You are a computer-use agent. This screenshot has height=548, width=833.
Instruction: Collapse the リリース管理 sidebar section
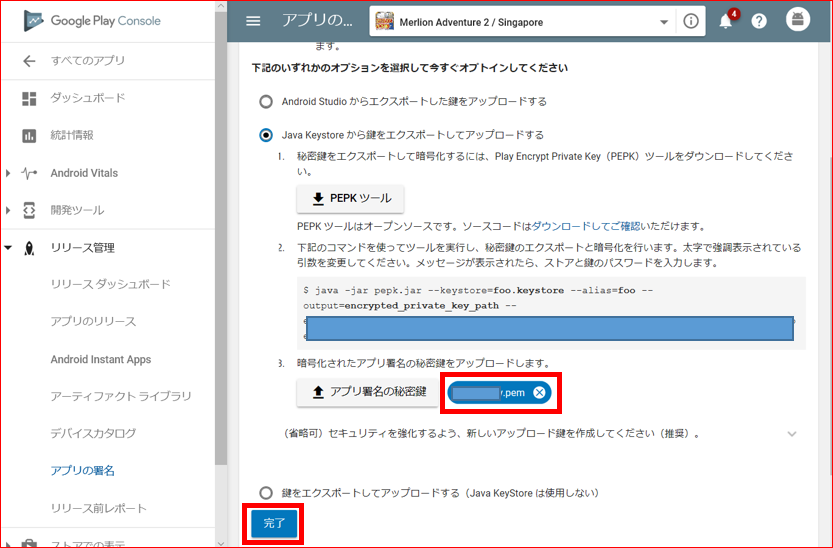click(8, 247)
